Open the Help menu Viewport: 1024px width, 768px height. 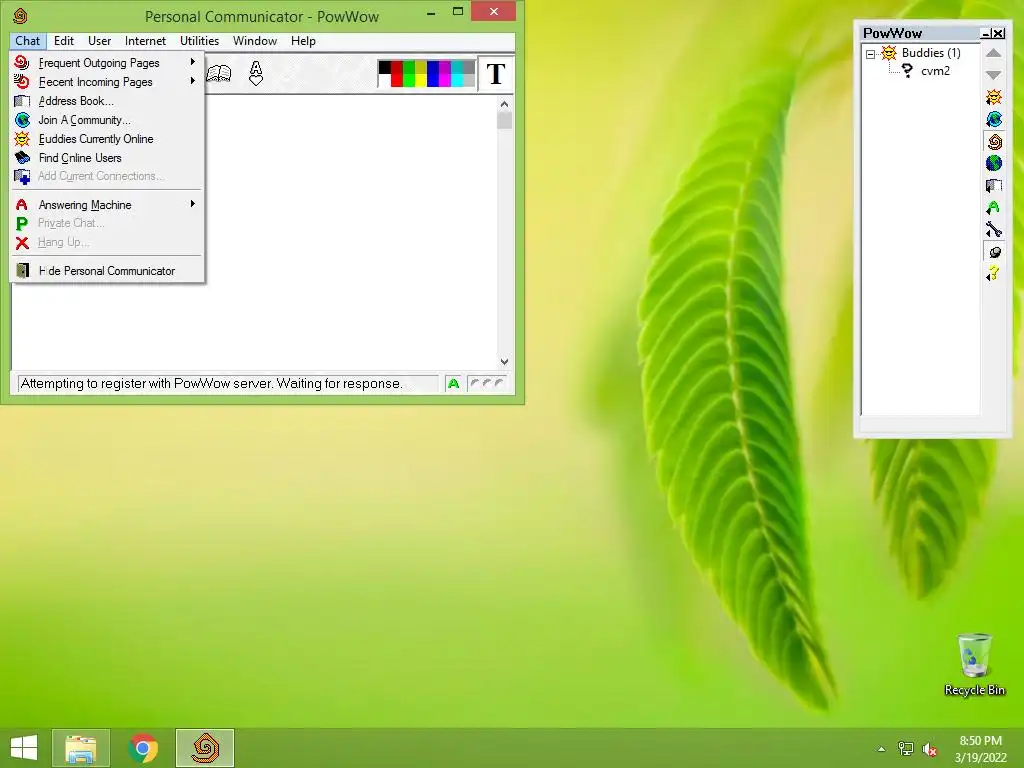[x=303, y=40]
